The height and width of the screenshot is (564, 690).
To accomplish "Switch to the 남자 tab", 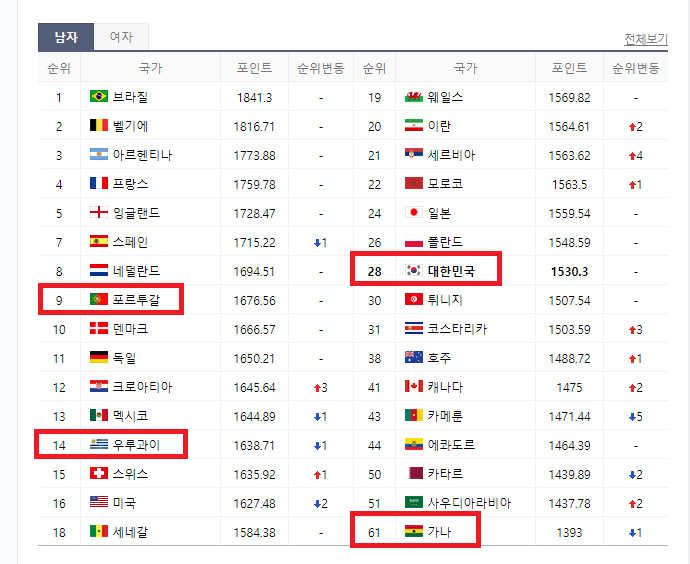I will [x=66, y=37].
